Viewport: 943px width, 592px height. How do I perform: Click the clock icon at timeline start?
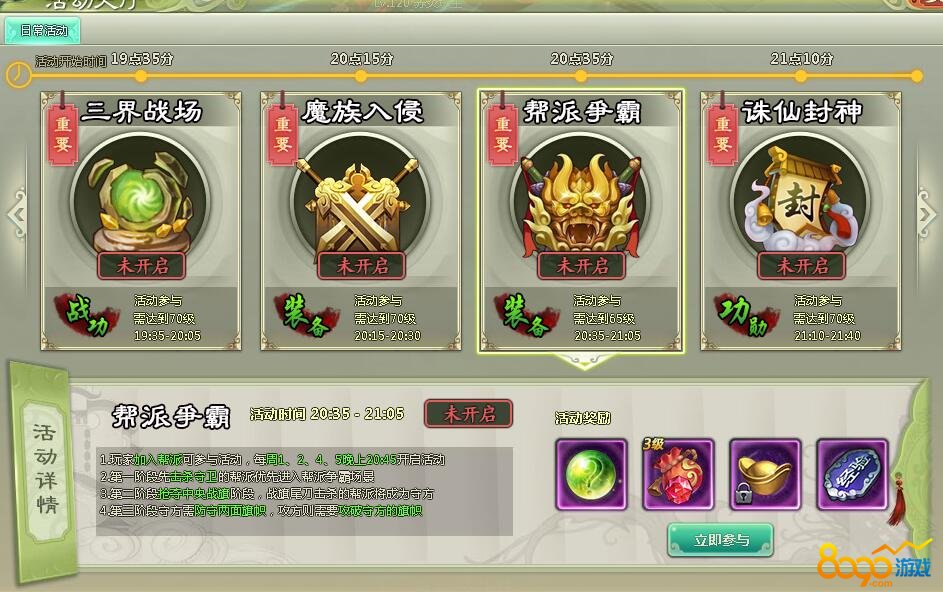pos(19,75)
